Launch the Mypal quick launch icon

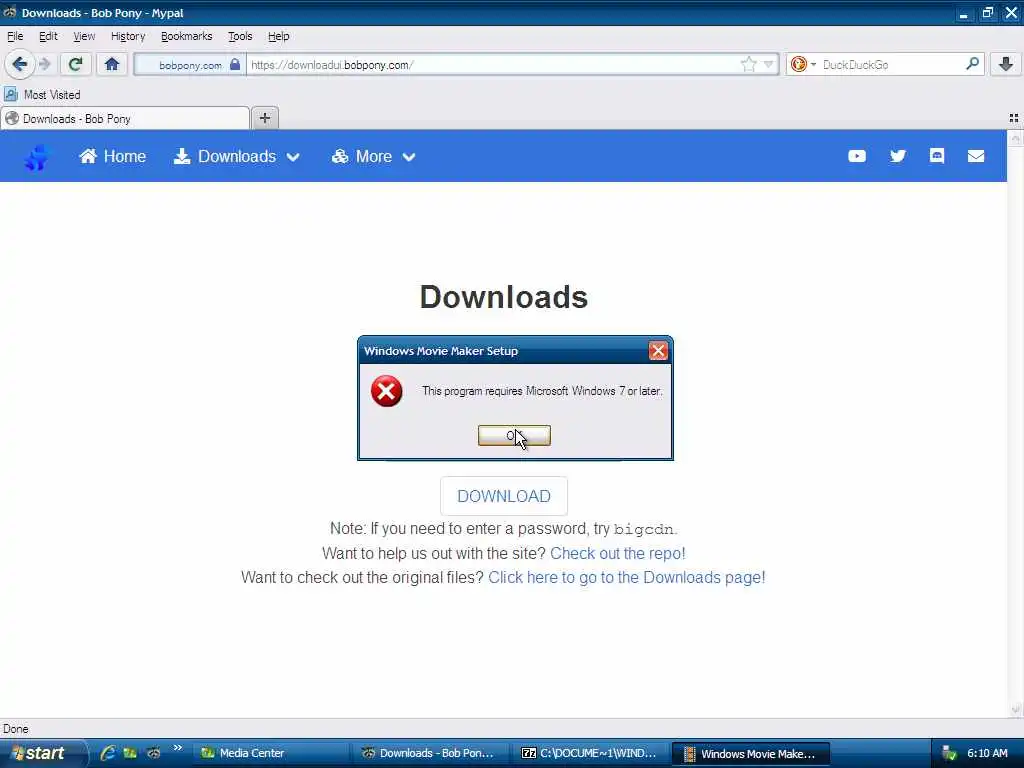coord(153,753)
